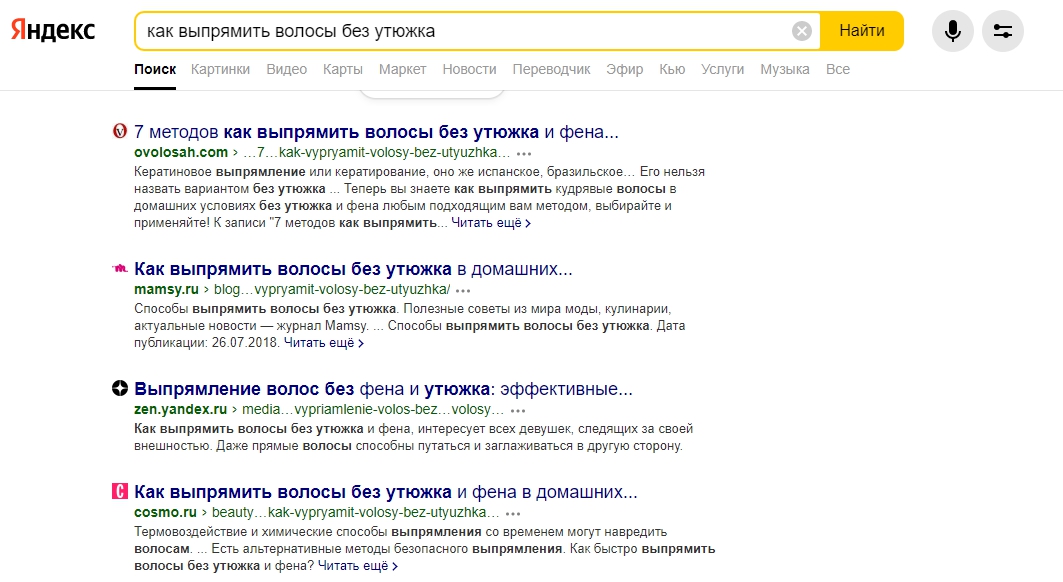Click the mamsy.ru blog URL path
This screenshot has width=1063, height=582.
click(x=332, y=290)
